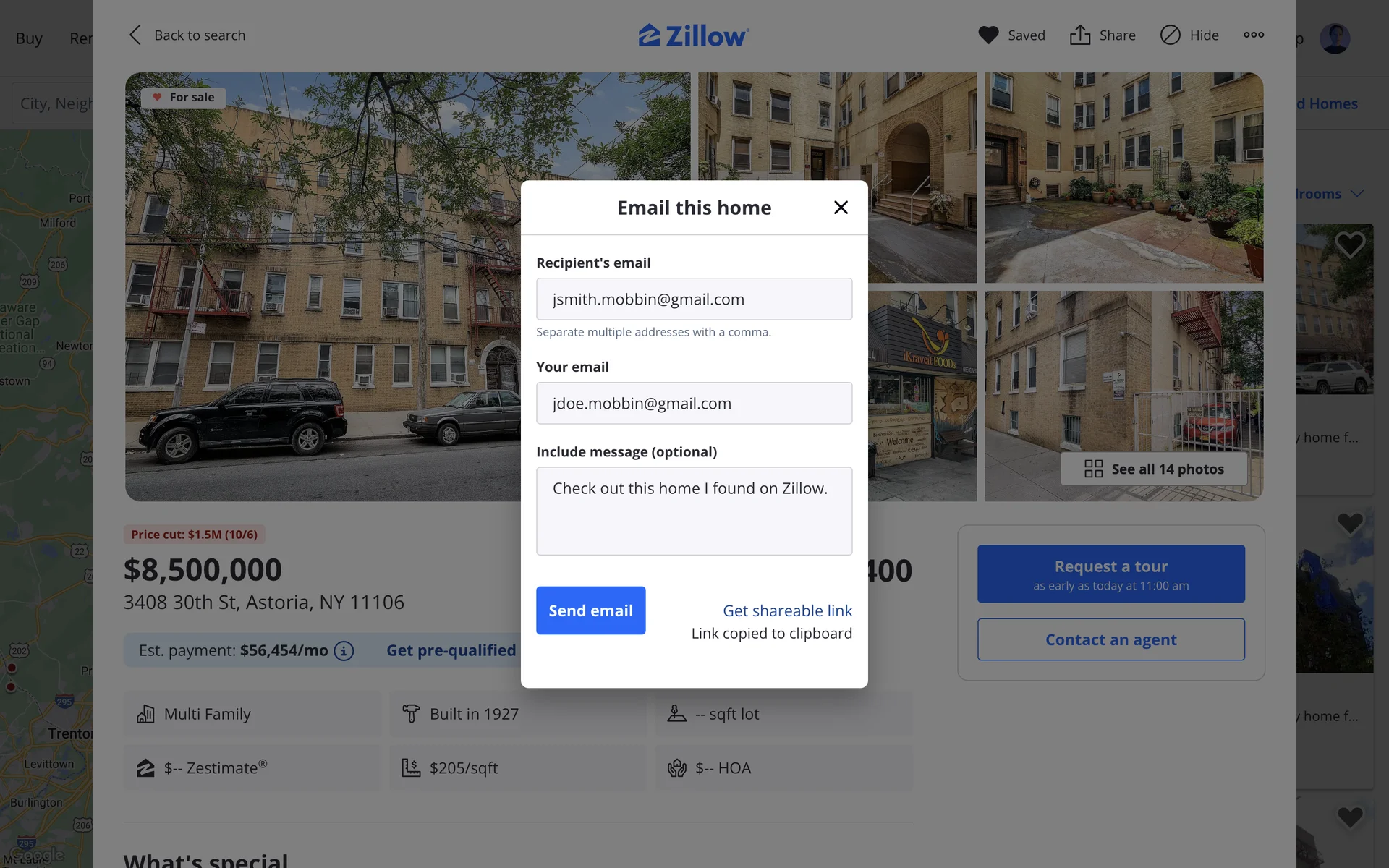The height and width of the screenshot is (868, 1389).
Task: Toggle heart on first listing card at right
Action: pyautogui.click(x=1350, y=245)
